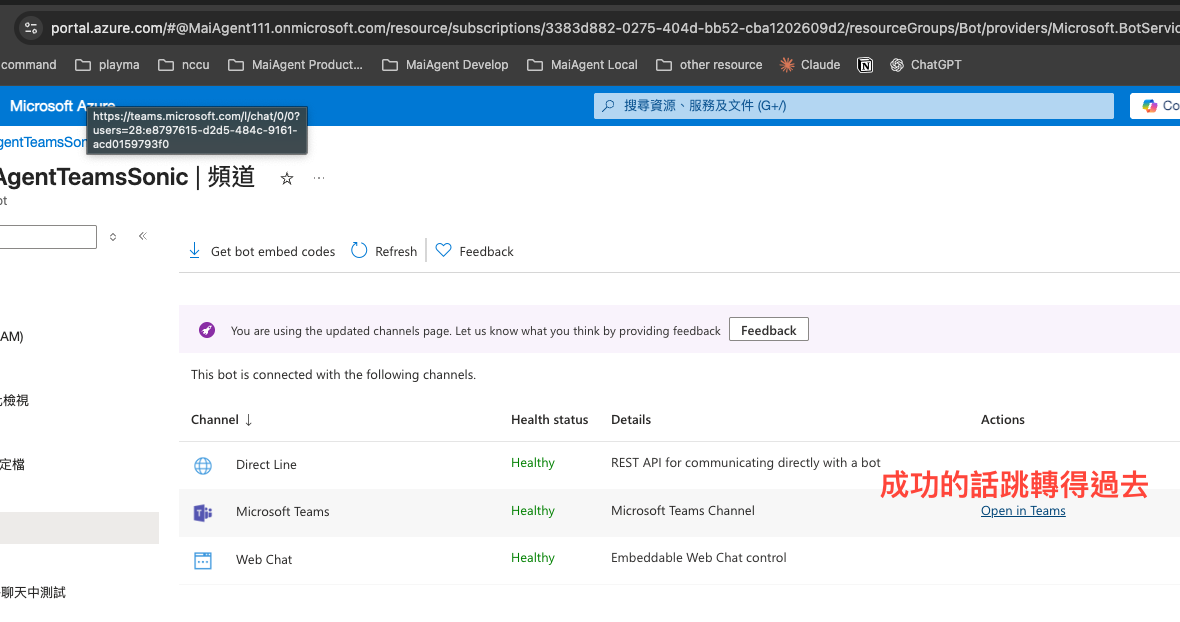Select the Direct Line globe icon

203,466
